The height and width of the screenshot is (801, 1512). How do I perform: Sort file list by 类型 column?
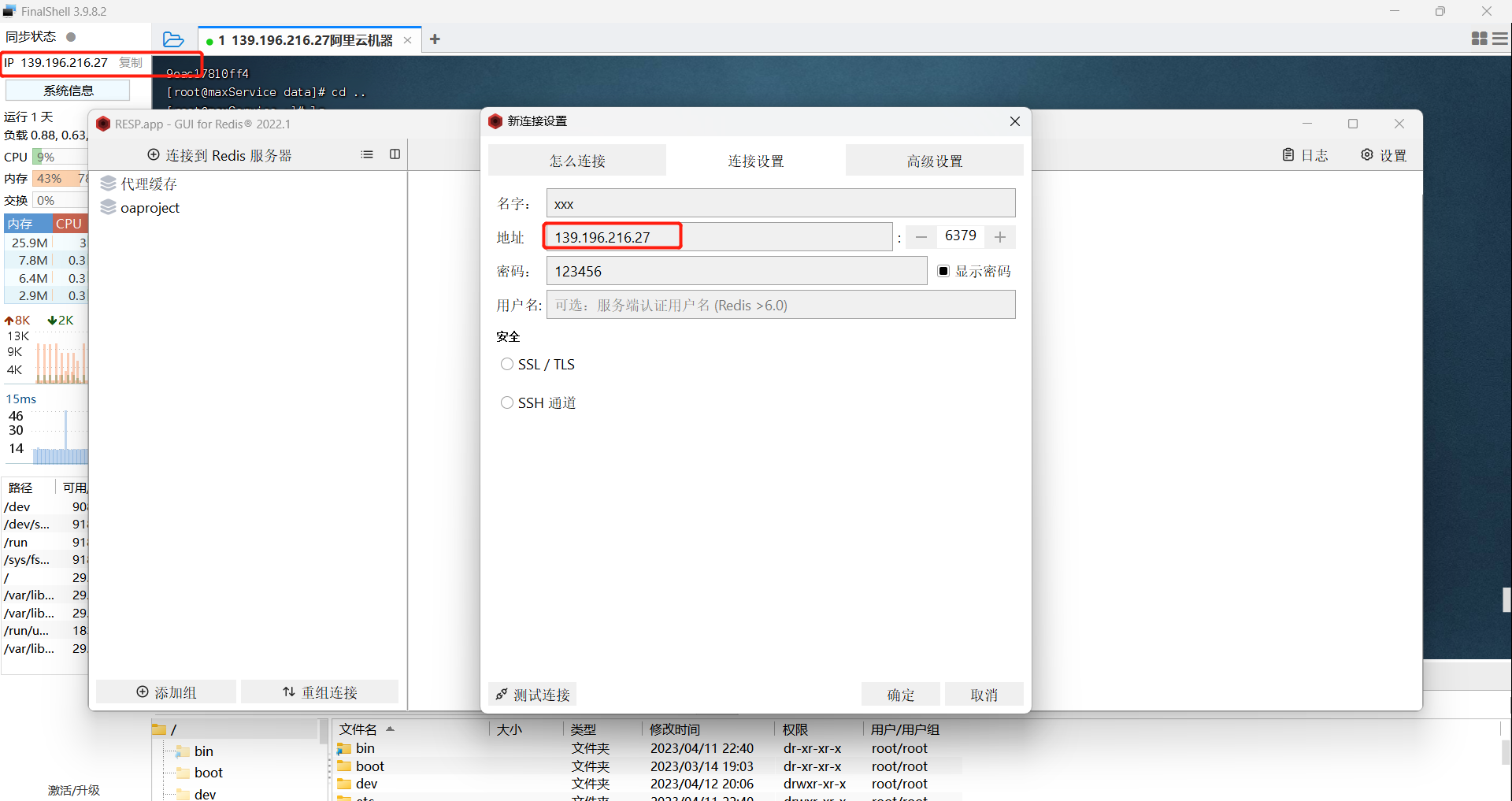(584, 729)
